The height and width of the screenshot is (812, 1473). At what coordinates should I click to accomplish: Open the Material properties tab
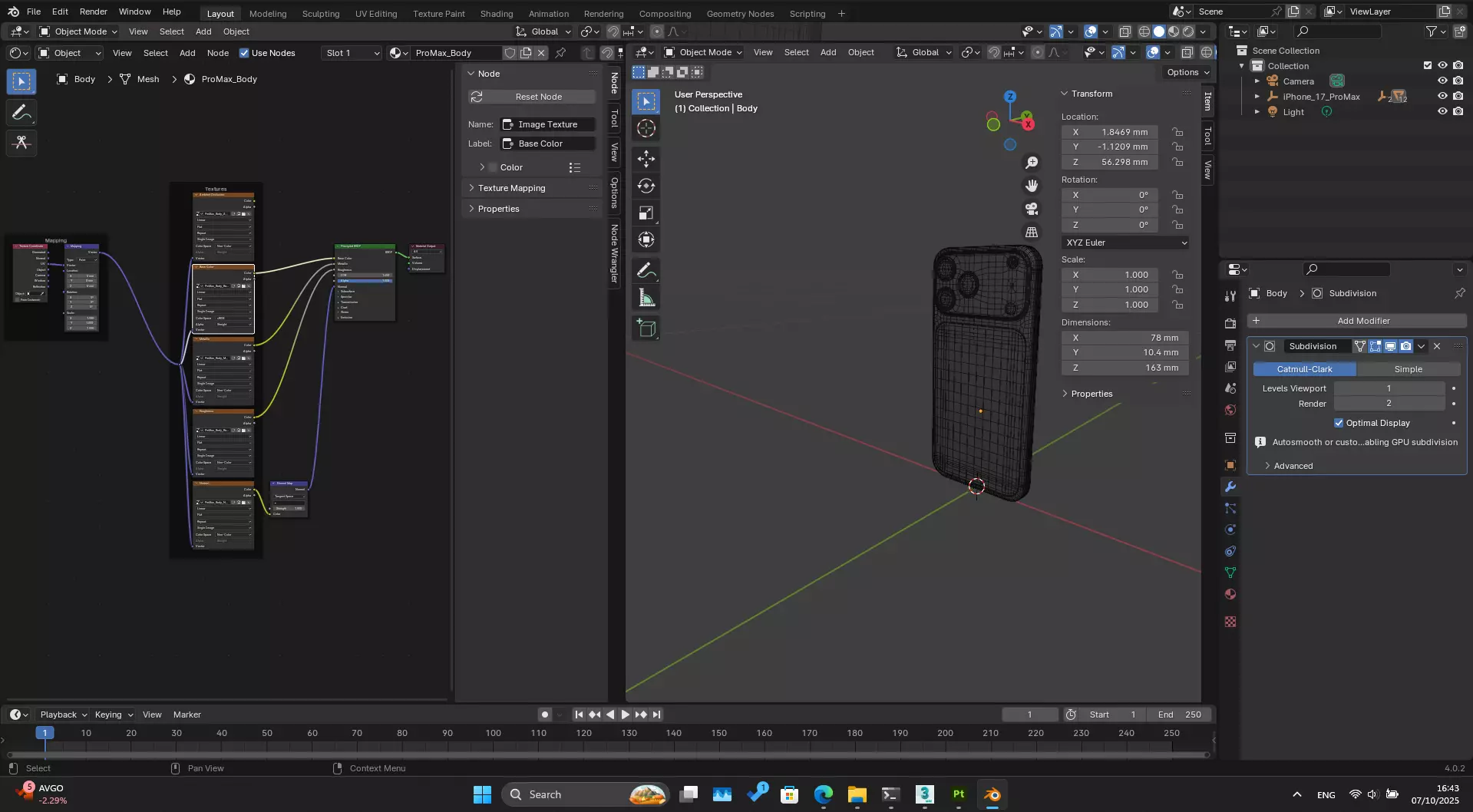(x=1230, y=594)
